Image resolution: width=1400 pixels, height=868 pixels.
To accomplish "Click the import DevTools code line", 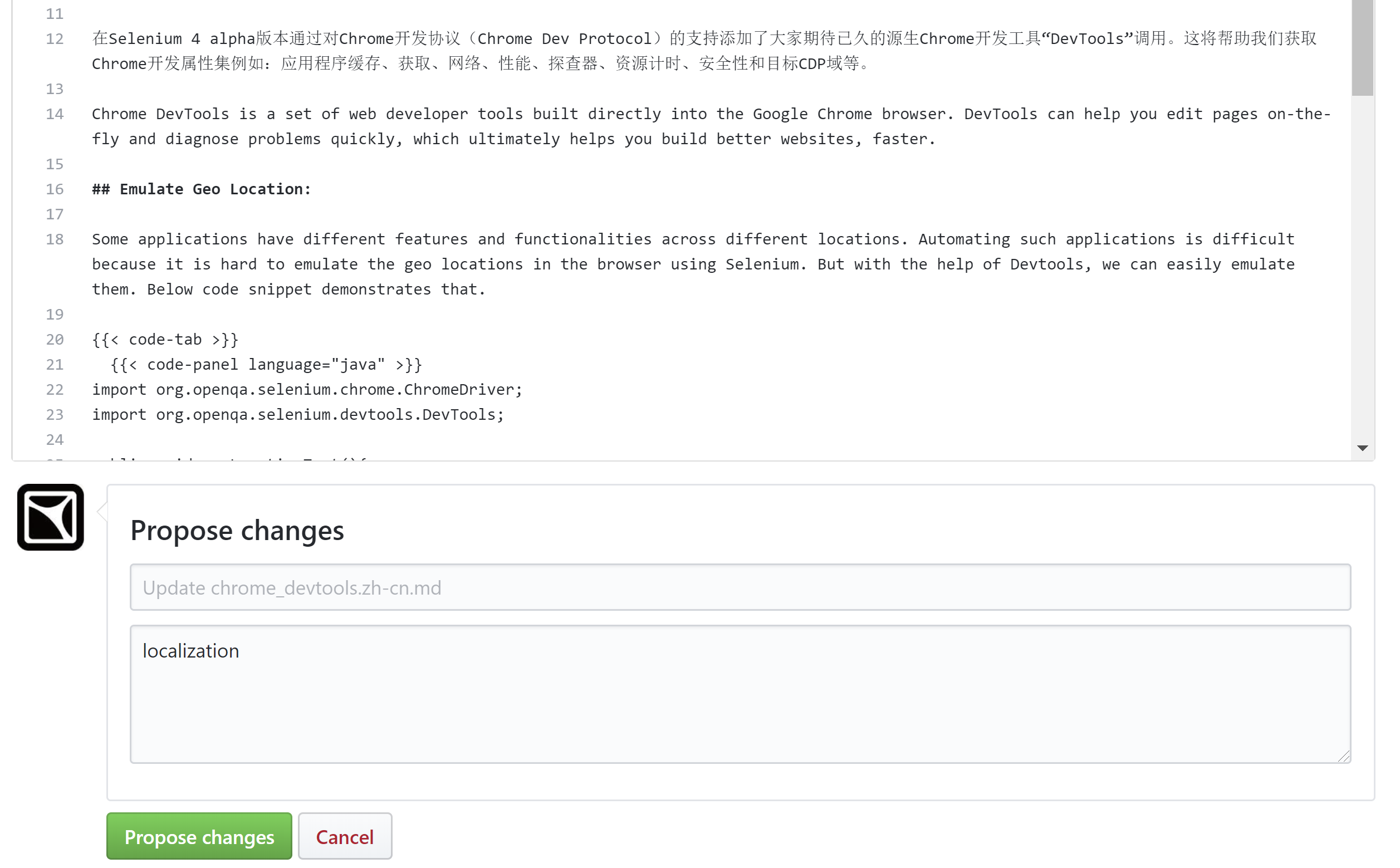I will (x=298, y=414).
